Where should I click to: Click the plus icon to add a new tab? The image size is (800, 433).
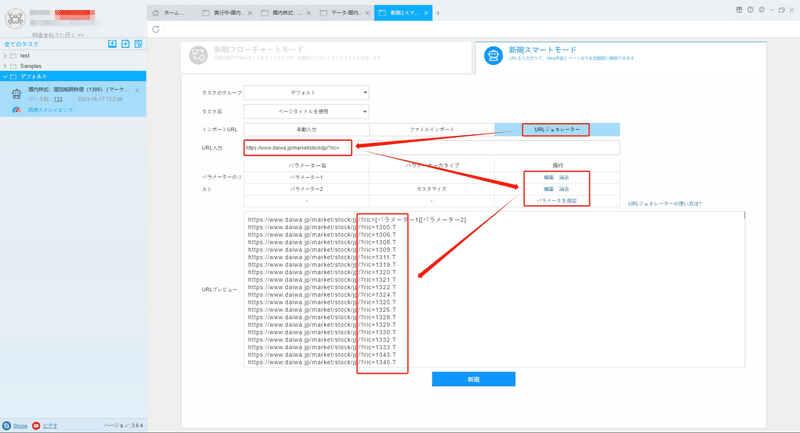tap(438, 13)
